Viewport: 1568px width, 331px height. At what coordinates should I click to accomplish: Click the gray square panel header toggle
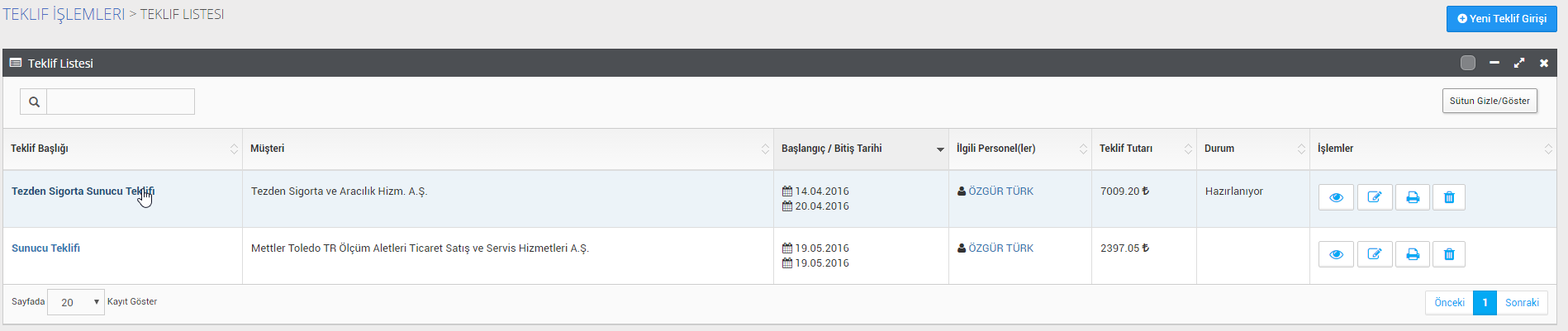tap(1468, 63)
